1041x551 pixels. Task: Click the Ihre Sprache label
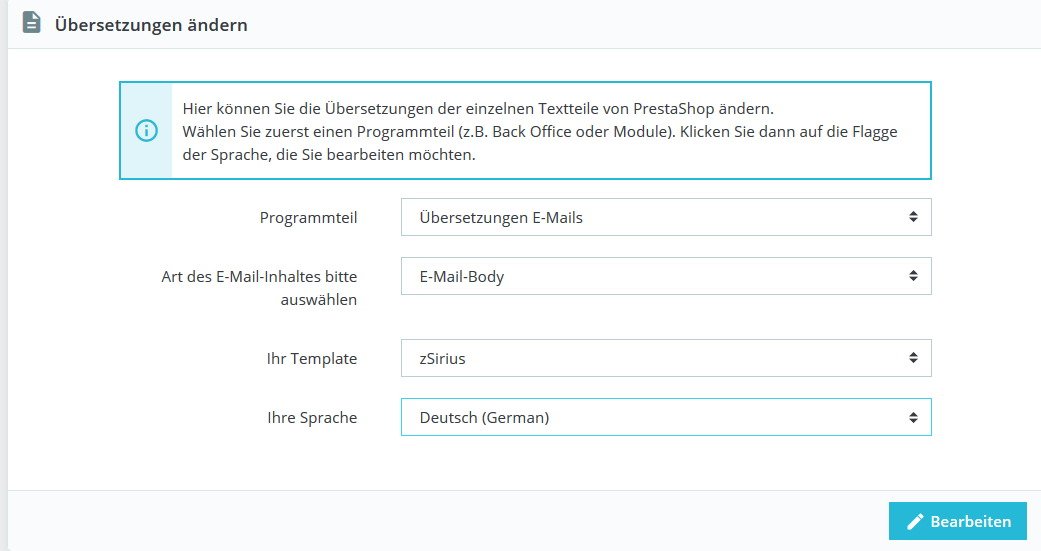coord(307,418)
